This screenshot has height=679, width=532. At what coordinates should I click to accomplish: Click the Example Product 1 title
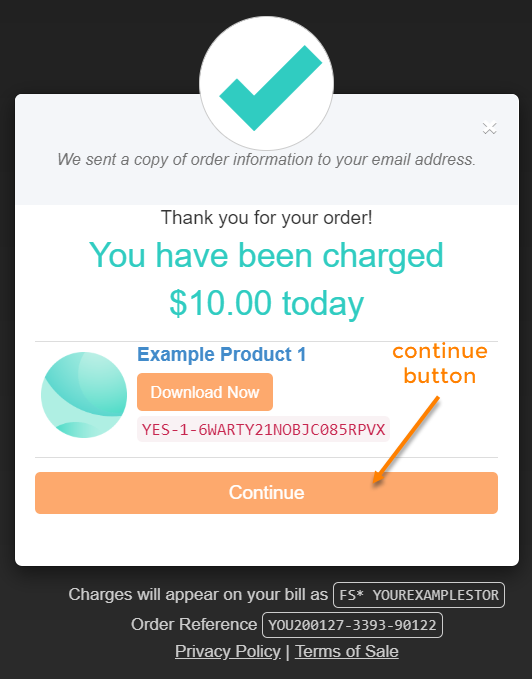pos(222,354)
